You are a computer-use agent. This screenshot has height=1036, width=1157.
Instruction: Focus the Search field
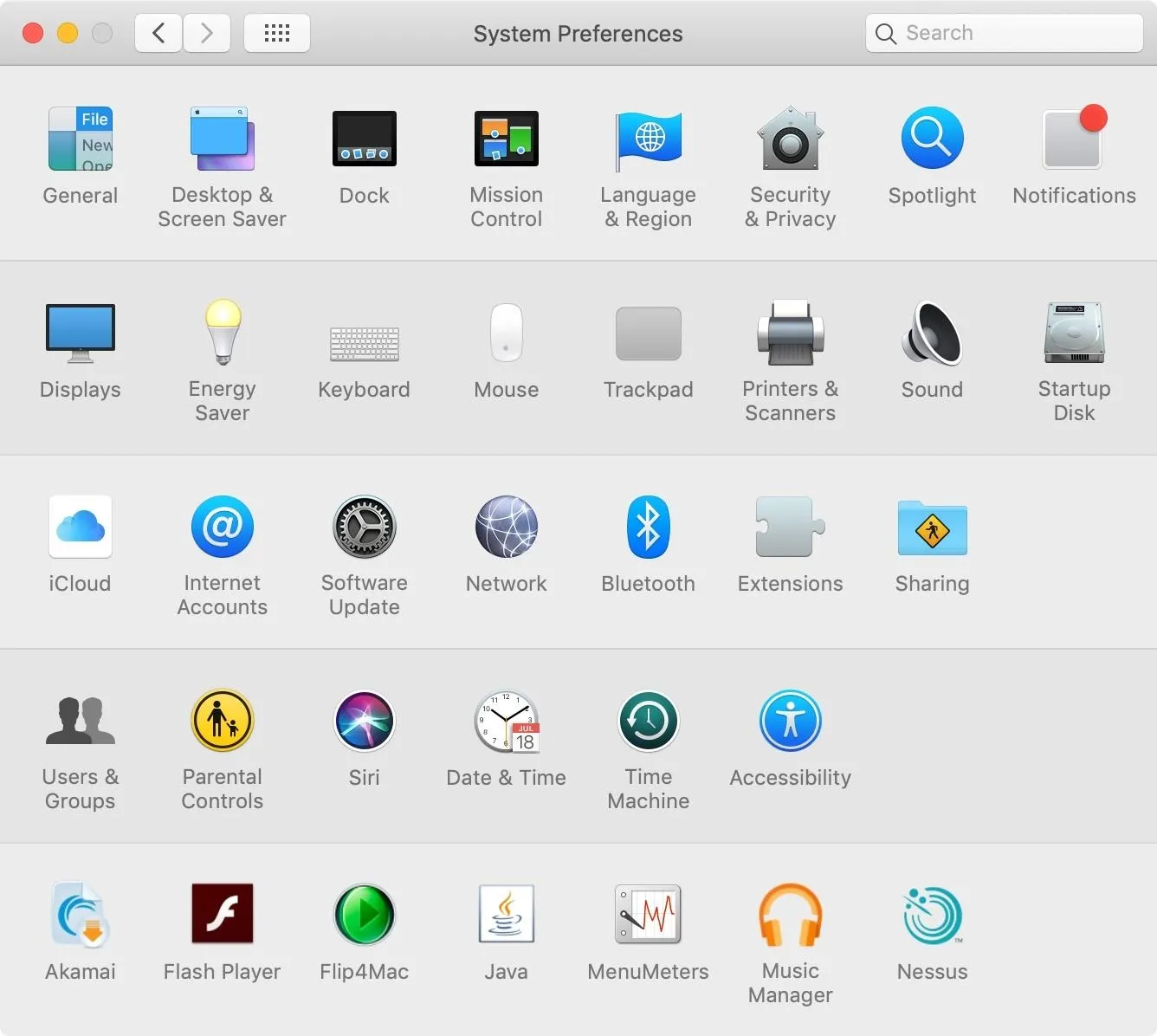(x=1005, y=34)
